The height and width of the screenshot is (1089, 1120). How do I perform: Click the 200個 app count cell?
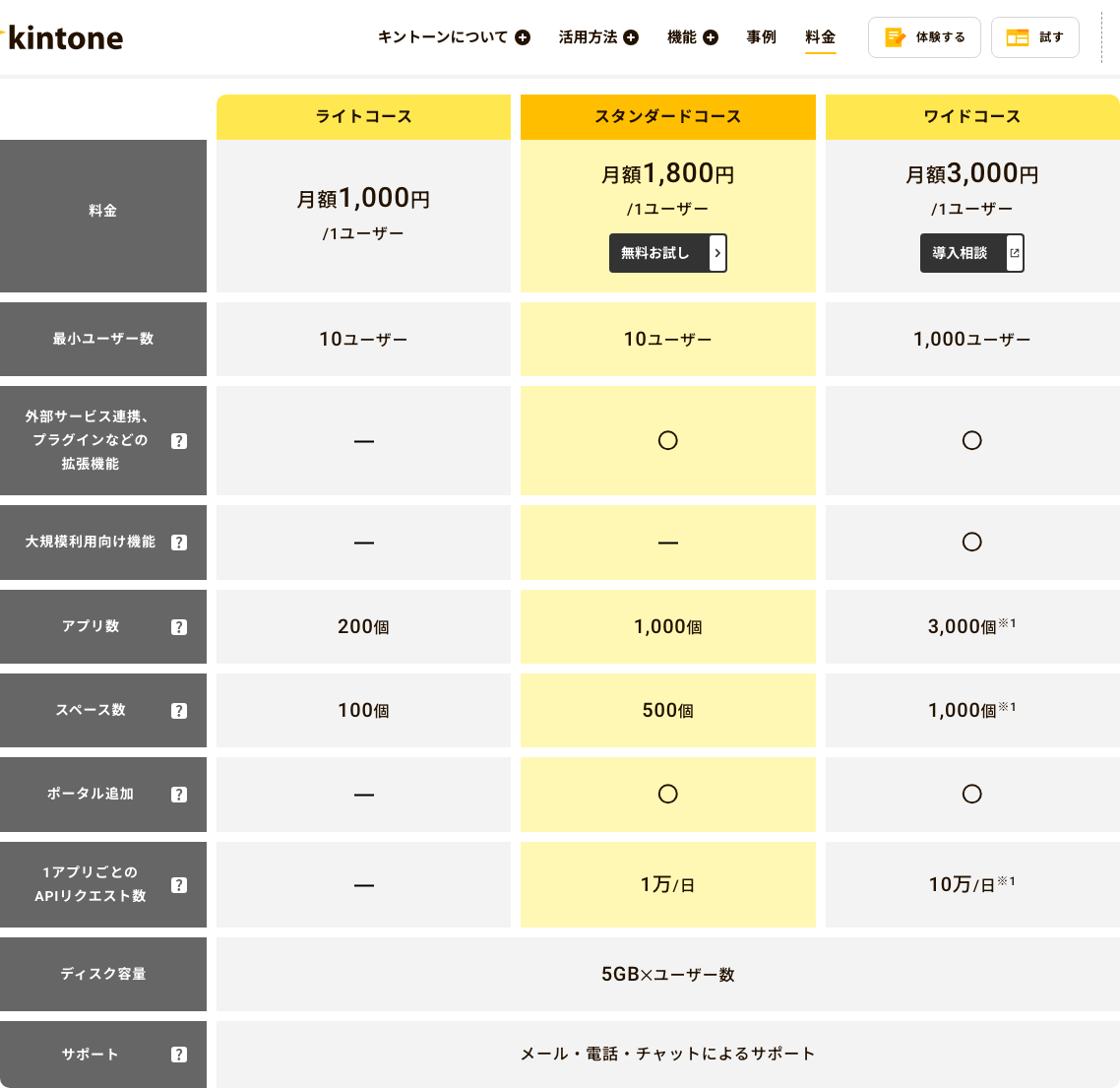[x=363, y=626]
